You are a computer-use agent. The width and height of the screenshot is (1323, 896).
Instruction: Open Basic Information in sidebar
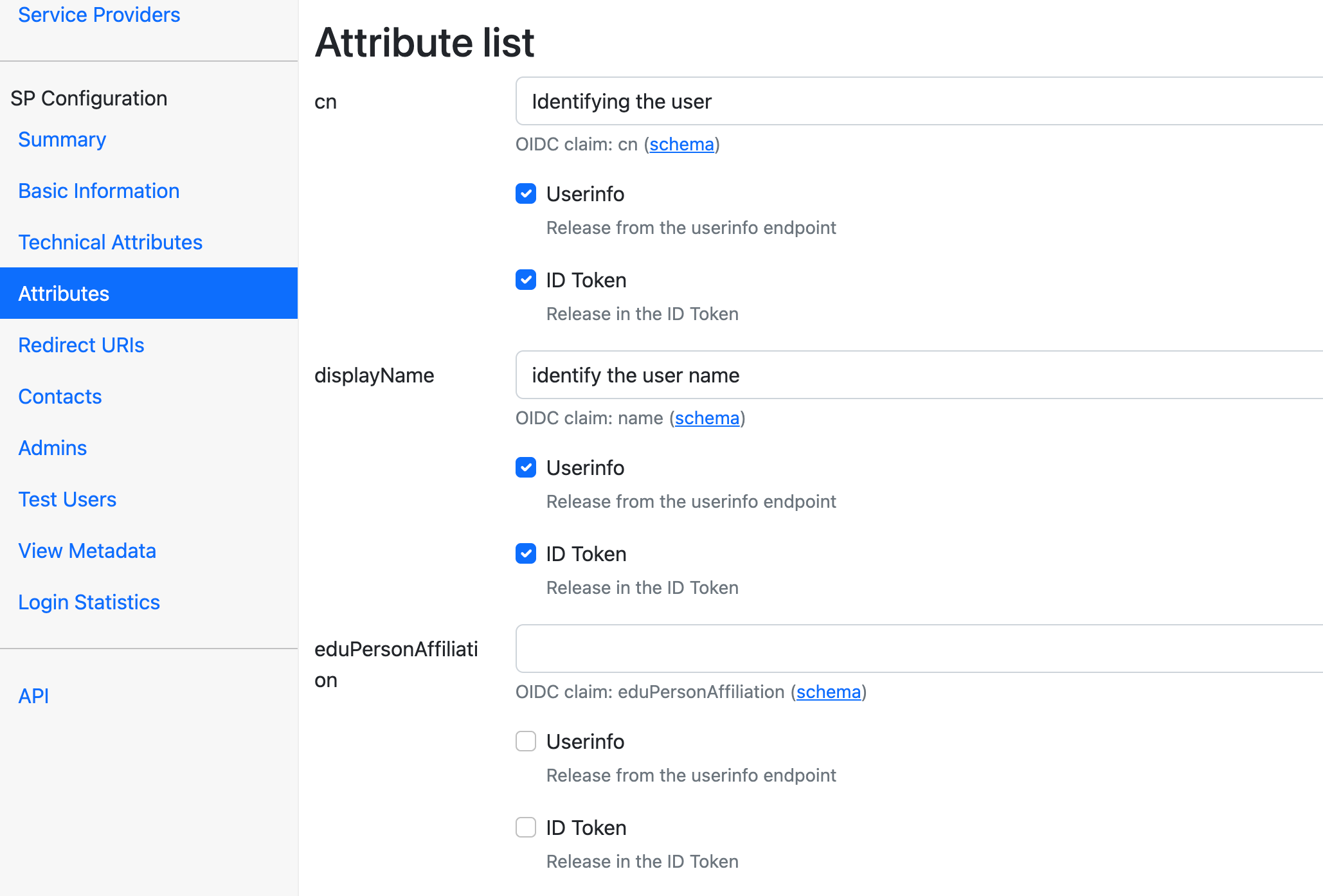tap(98, 191)
